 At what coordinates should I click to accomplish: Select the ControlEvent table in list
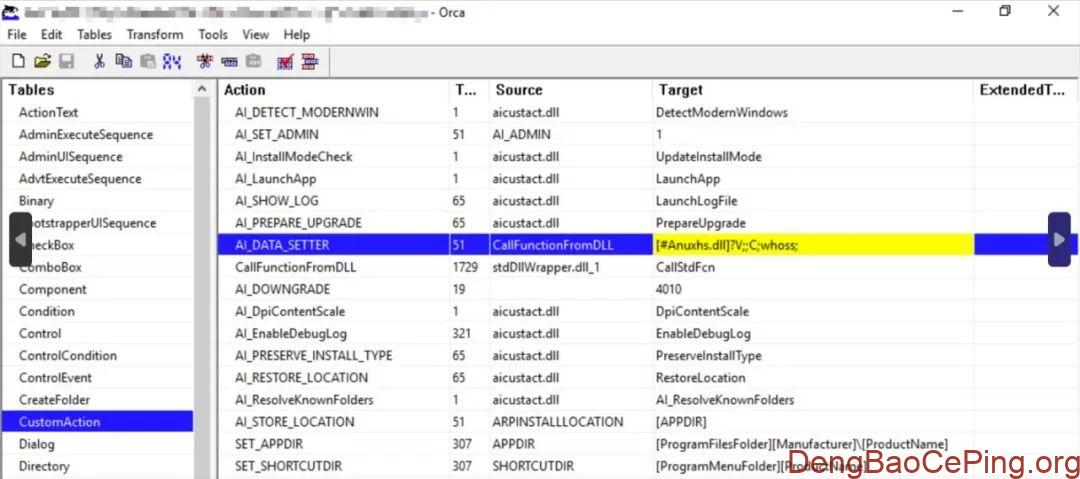point(55,377)
